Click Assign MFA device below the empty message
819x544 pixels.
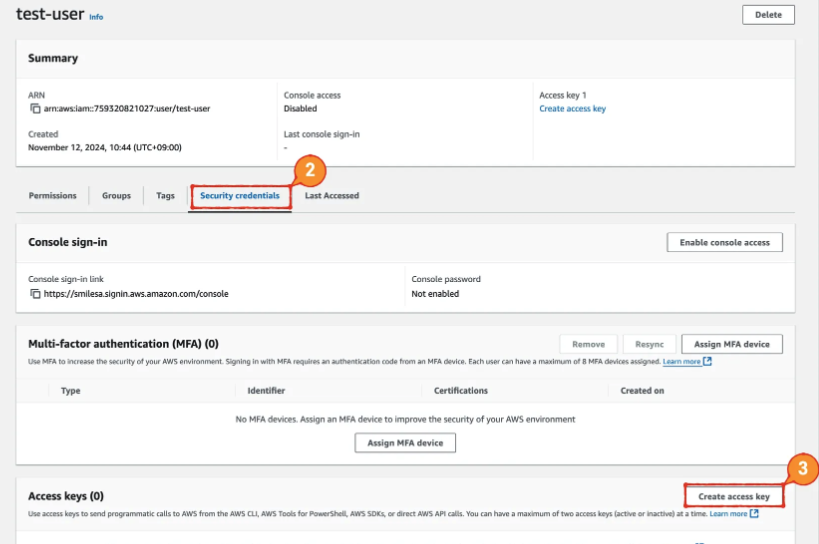(x=405, y=442)
